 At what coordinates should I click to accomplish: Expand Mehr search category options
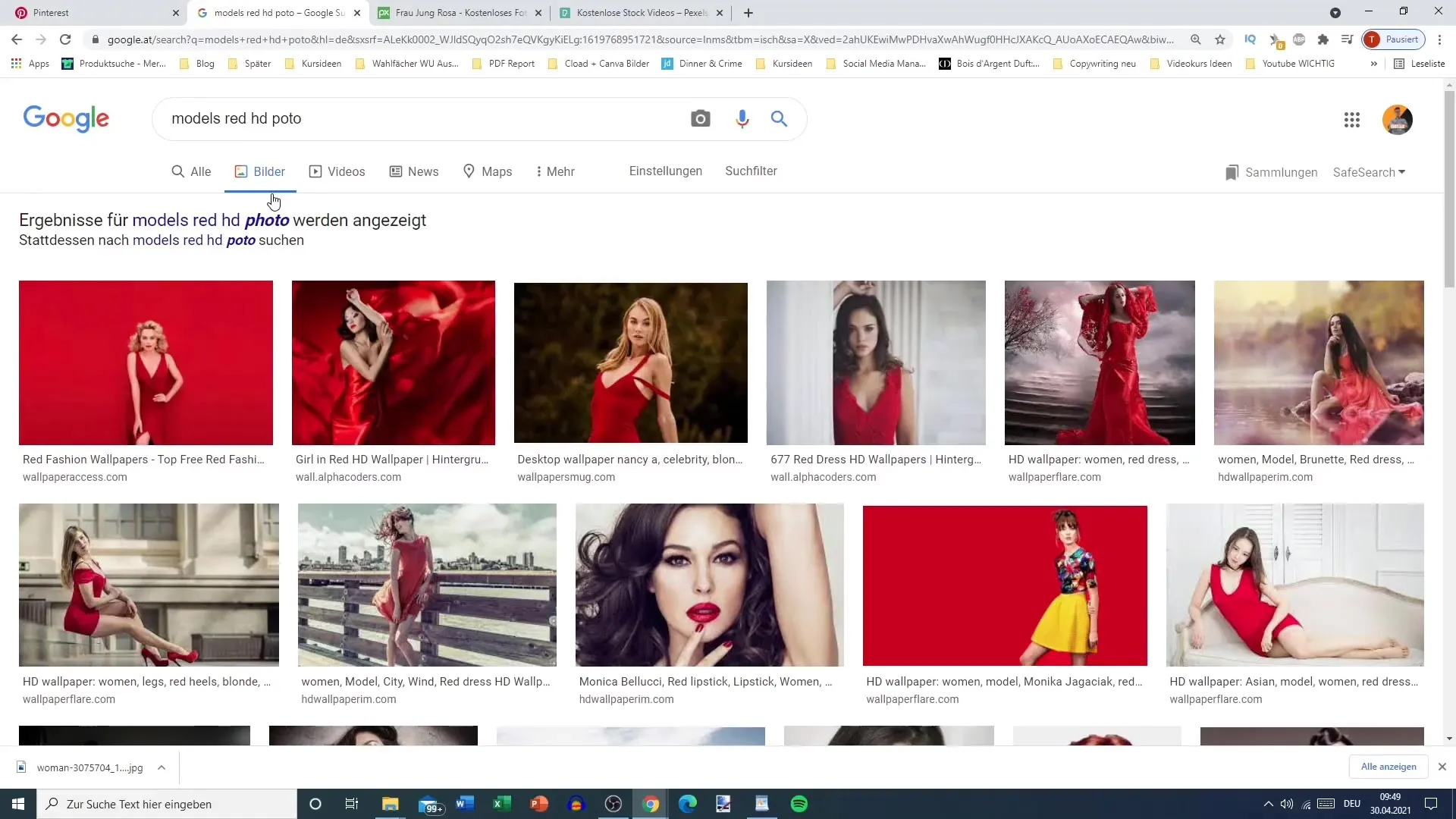point(557,171)
